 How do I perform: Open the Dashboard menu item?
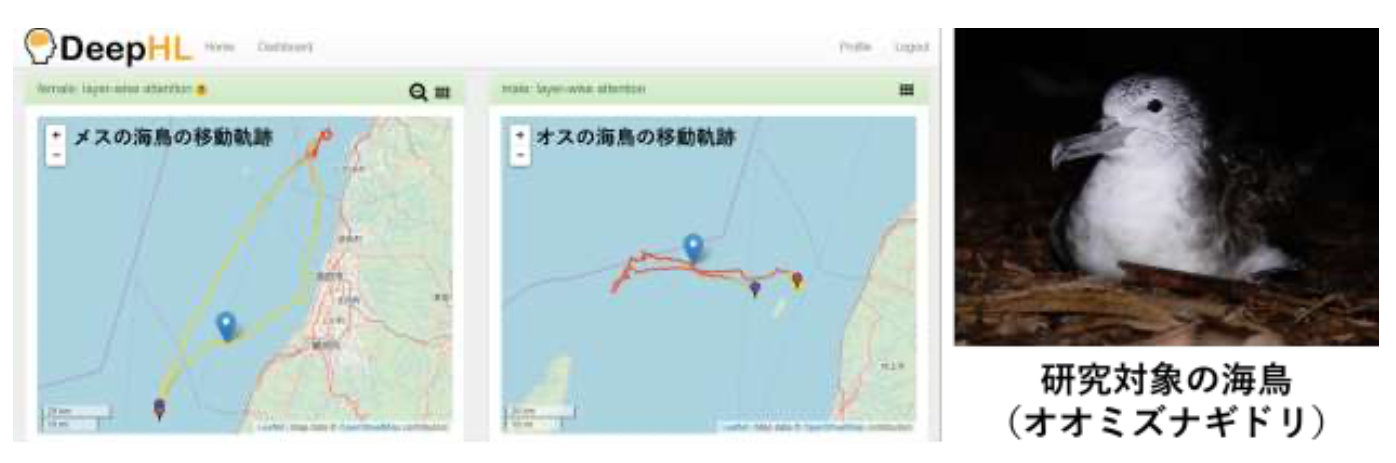285,47
